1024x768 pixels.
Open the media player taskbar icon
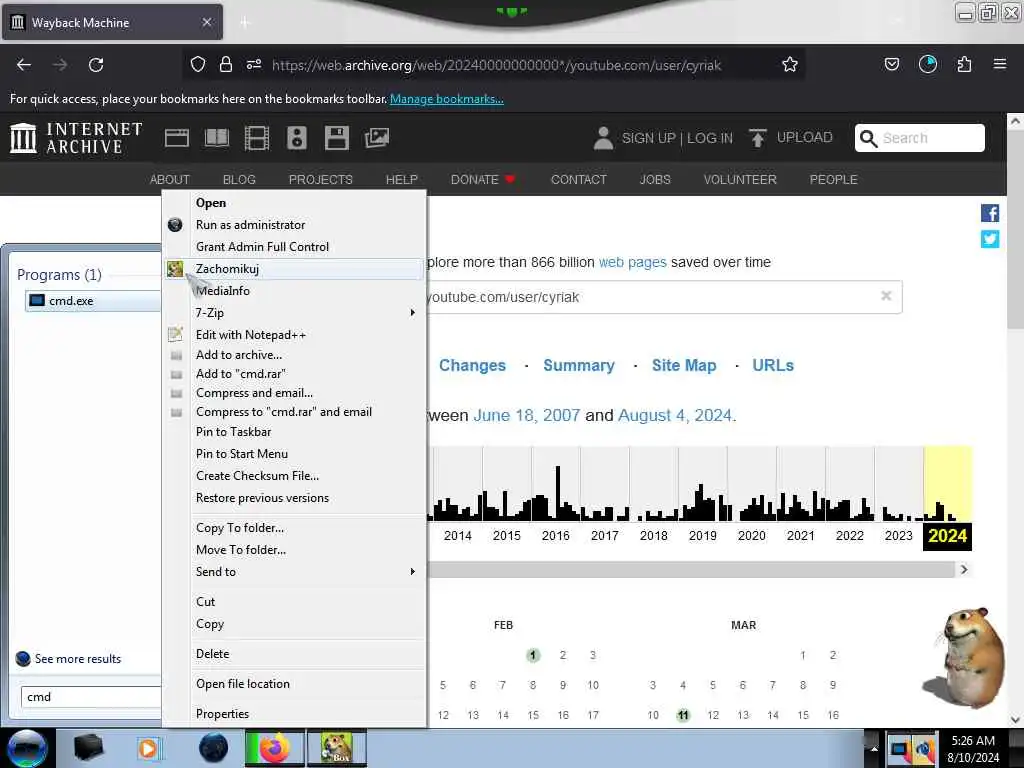pos(148,748)
